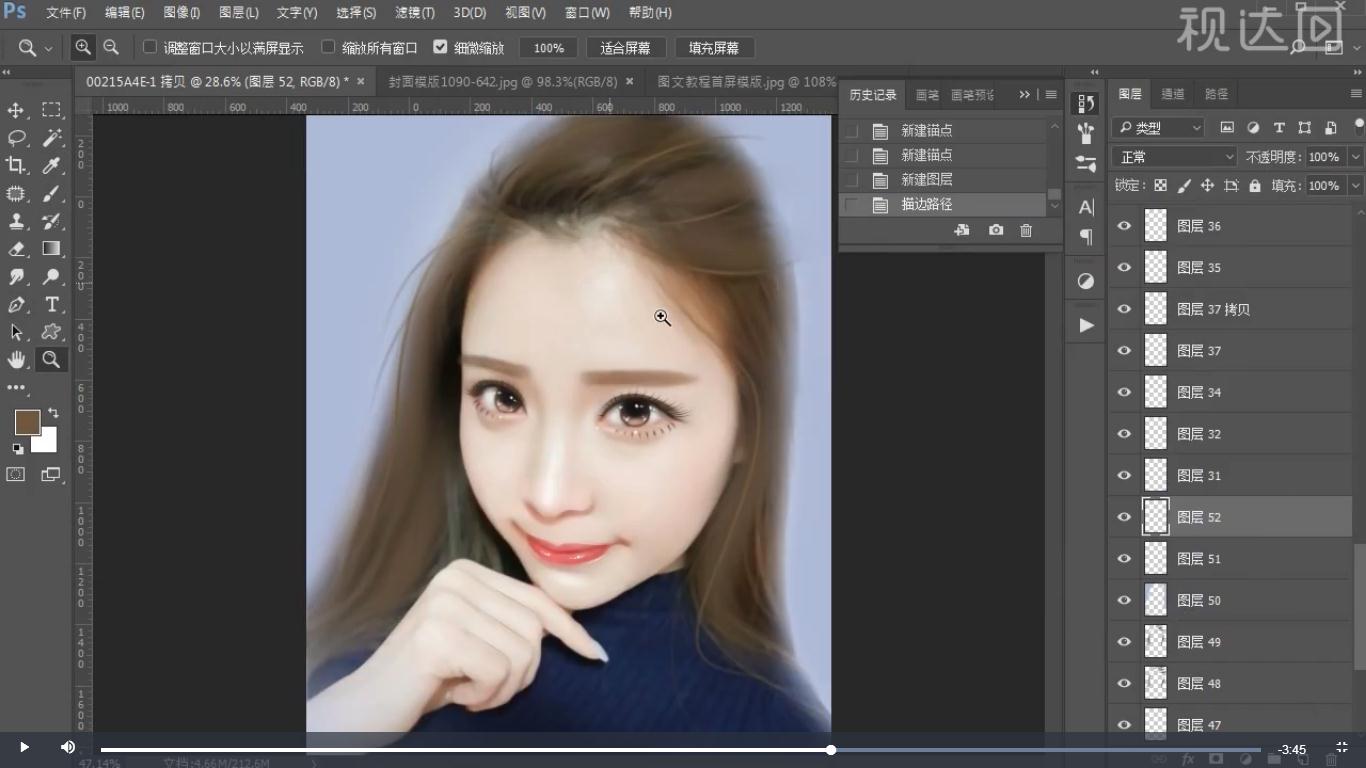This screenshot has height=768, width=1366.
Task: Select the Magic Wand tool
Action: click(51, 138)
